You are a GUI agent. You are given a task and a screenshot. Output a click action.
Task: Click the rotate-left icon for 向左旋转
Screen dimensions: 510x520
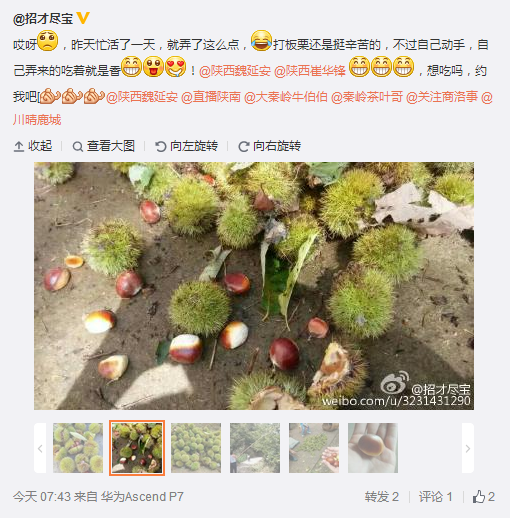pos(161,146)
